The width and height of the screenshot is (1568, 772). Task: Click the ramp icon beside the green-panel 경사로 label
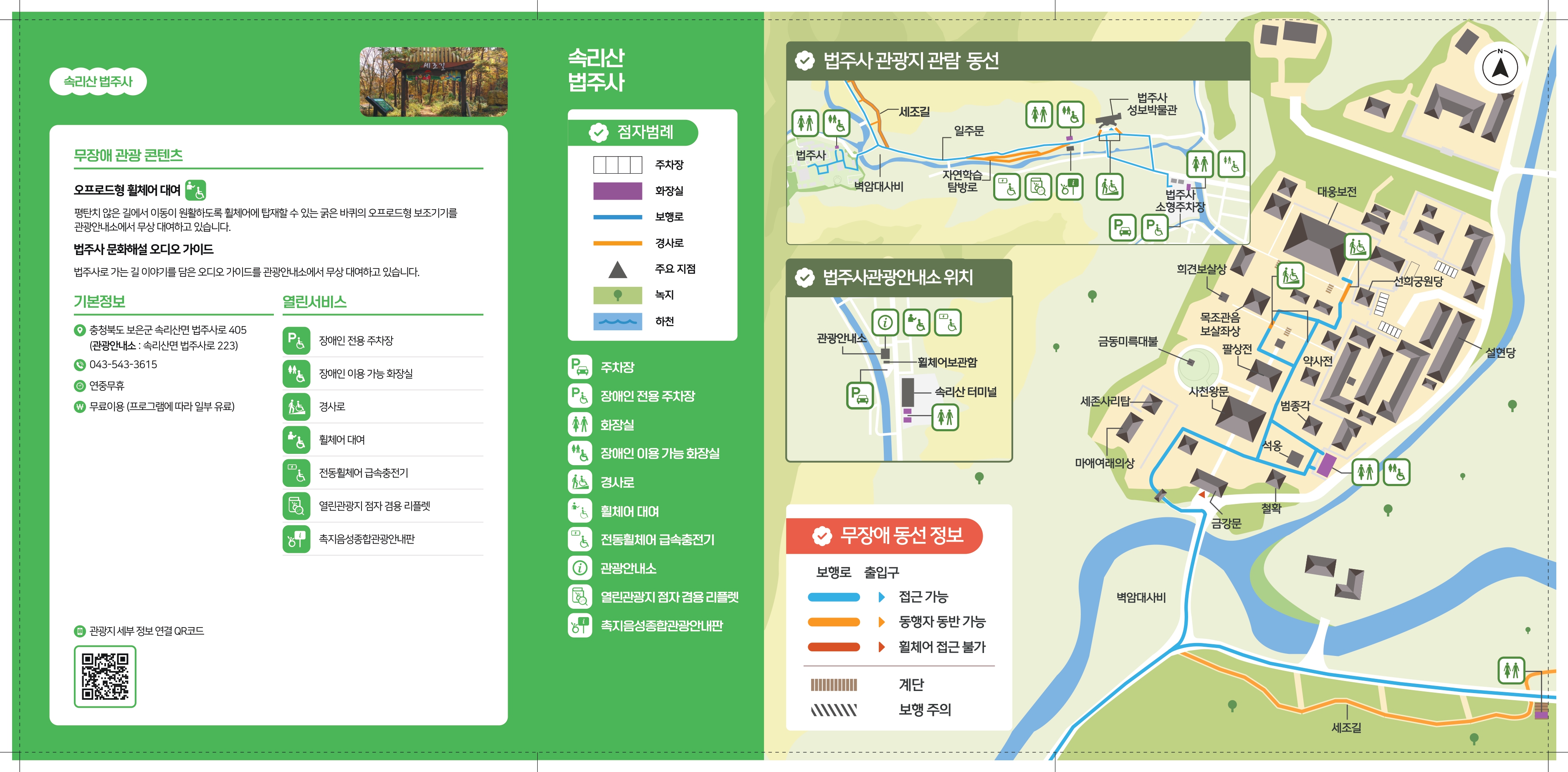[x=579, y=482]
